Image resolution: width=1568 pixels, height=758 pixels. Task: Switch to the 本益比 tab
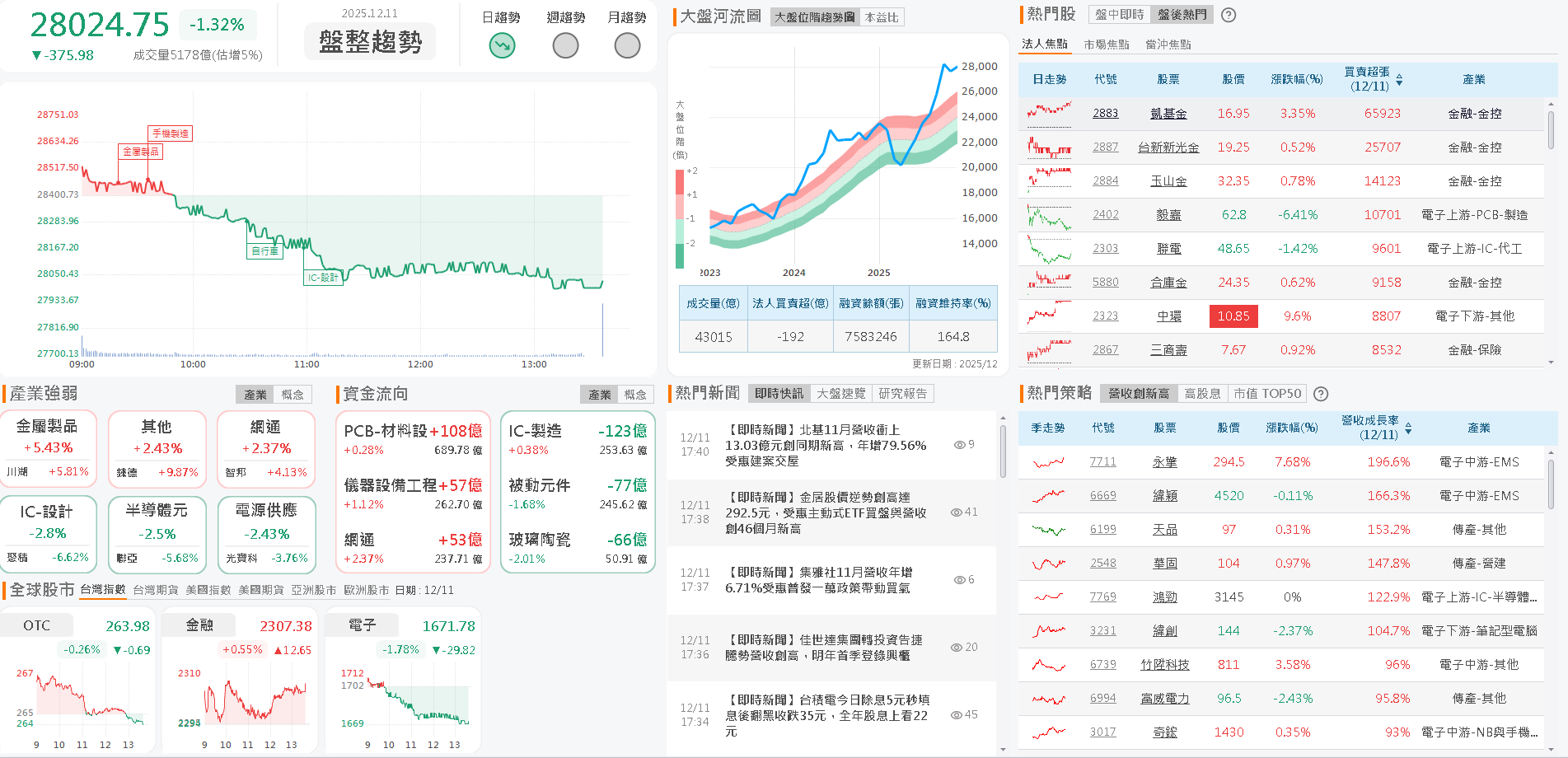[882, 16]
